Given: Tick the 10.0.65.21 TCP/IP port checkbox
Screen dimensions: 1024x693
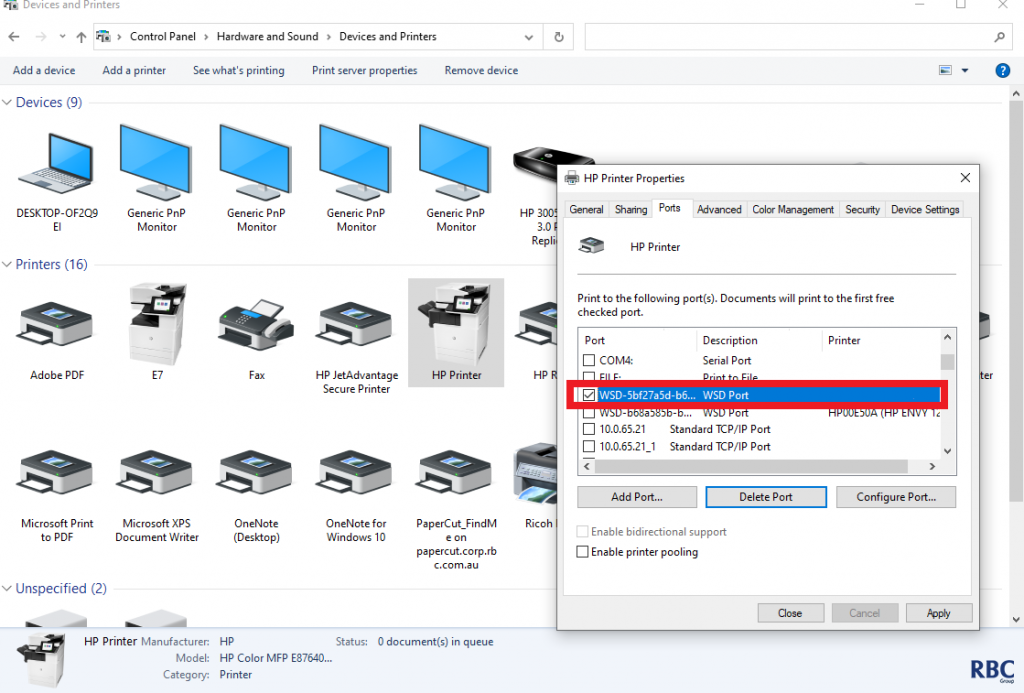Looking at the screenshot, I should pyautogui.click(x=589, y=429).
